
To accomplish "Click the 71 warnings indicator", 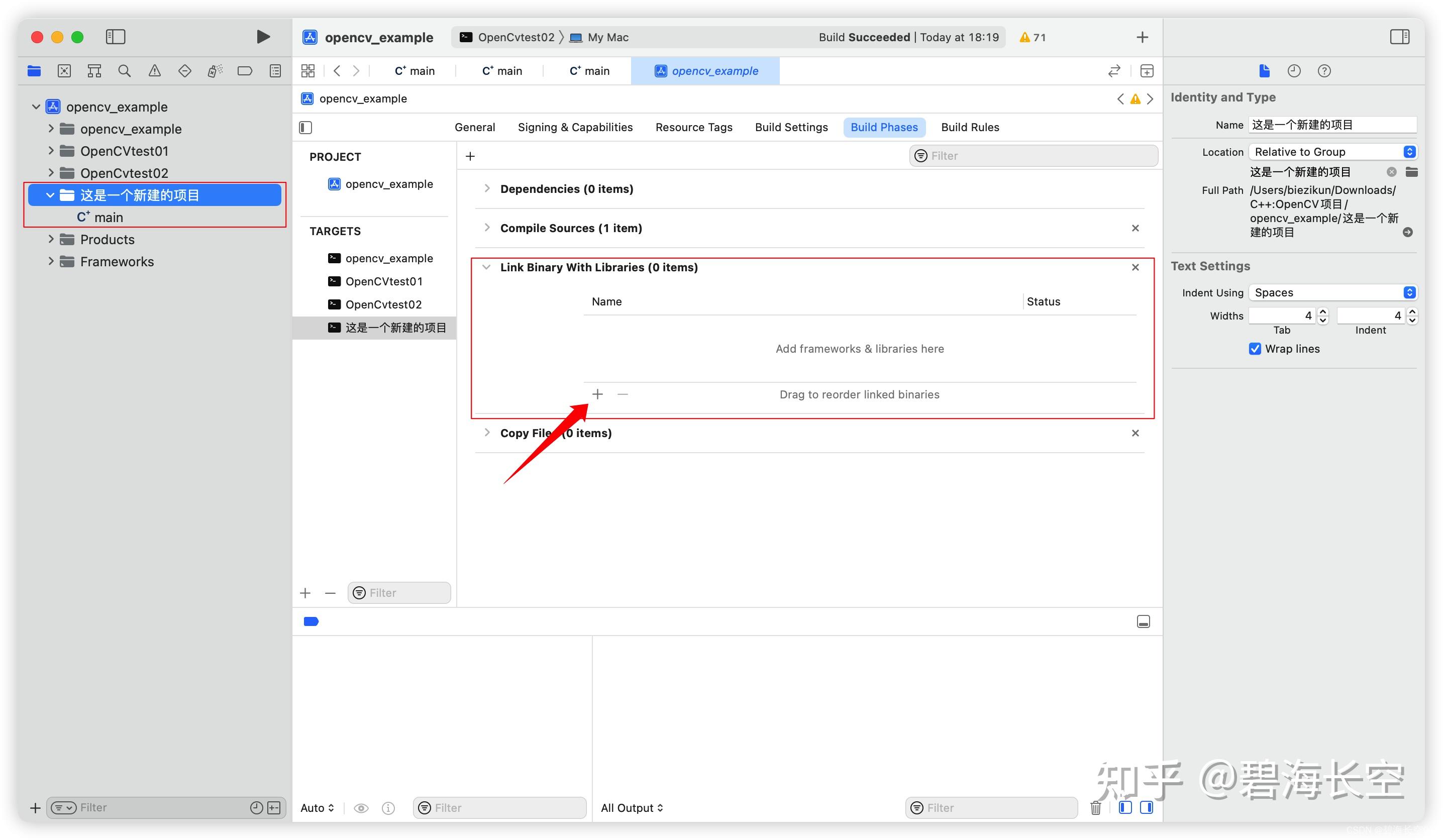I will point(1033,37).
